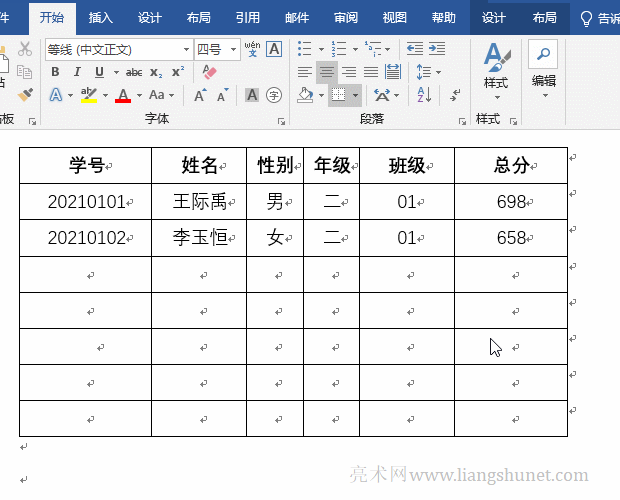Screen dimensions: 620x500
Task: Clear all formatting eraser icon
Action: tap(209, 72)
